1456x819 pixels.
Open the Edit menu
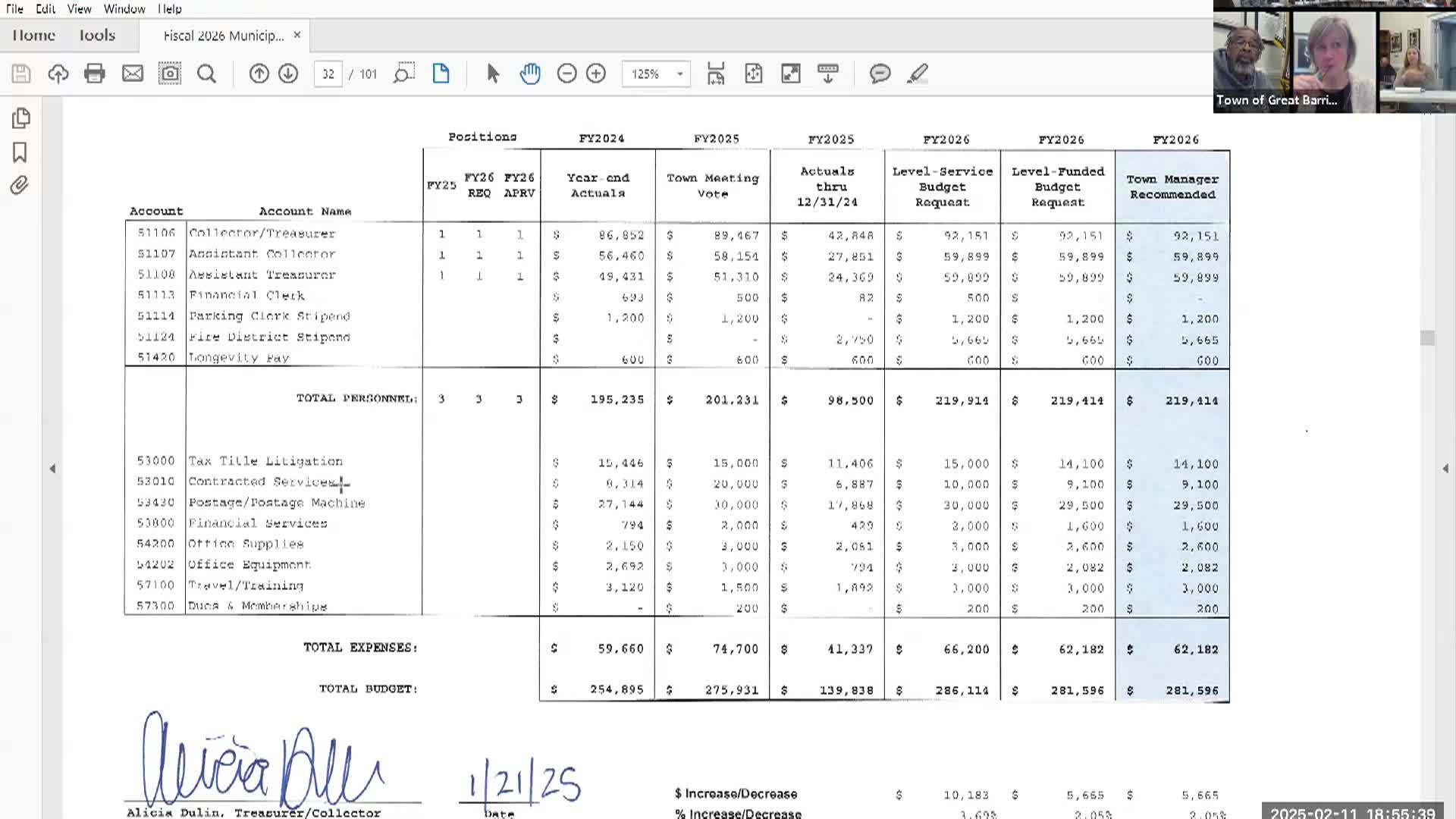pyautogui.click(x=45, y=9)
